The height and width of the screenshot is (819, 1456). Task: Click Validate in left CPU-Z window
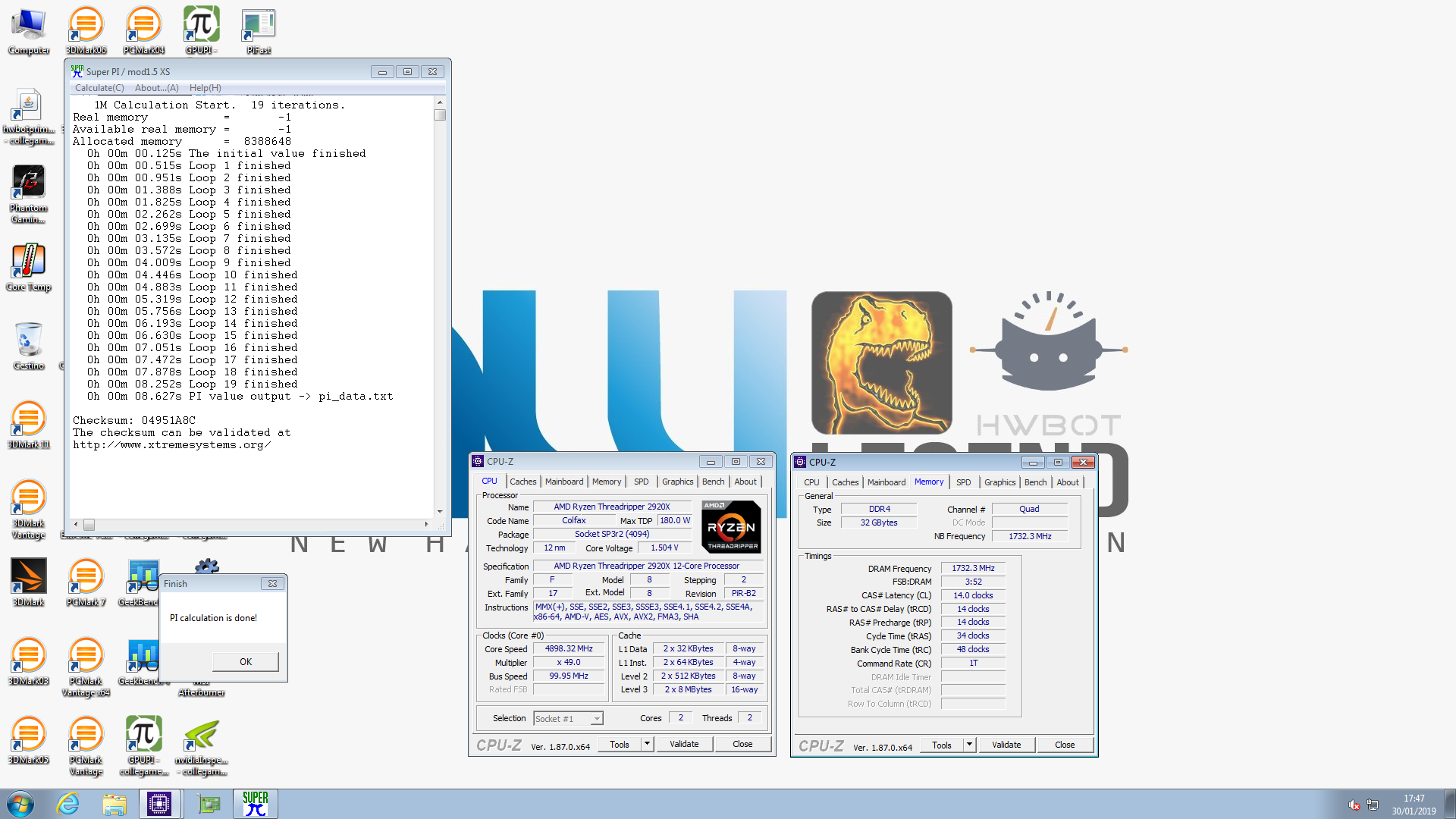point(684,745)
